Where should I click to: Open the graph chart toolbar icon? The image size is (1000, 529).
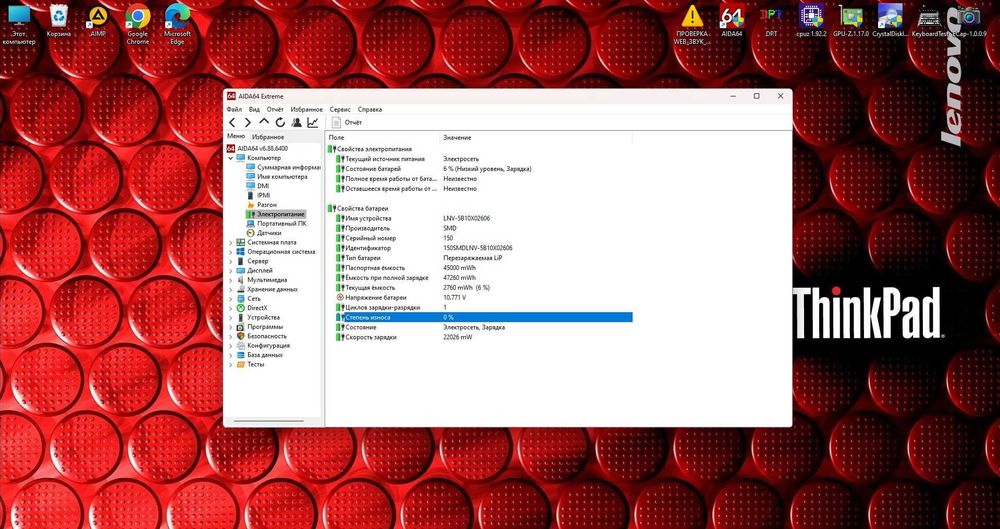pos(313,123)
